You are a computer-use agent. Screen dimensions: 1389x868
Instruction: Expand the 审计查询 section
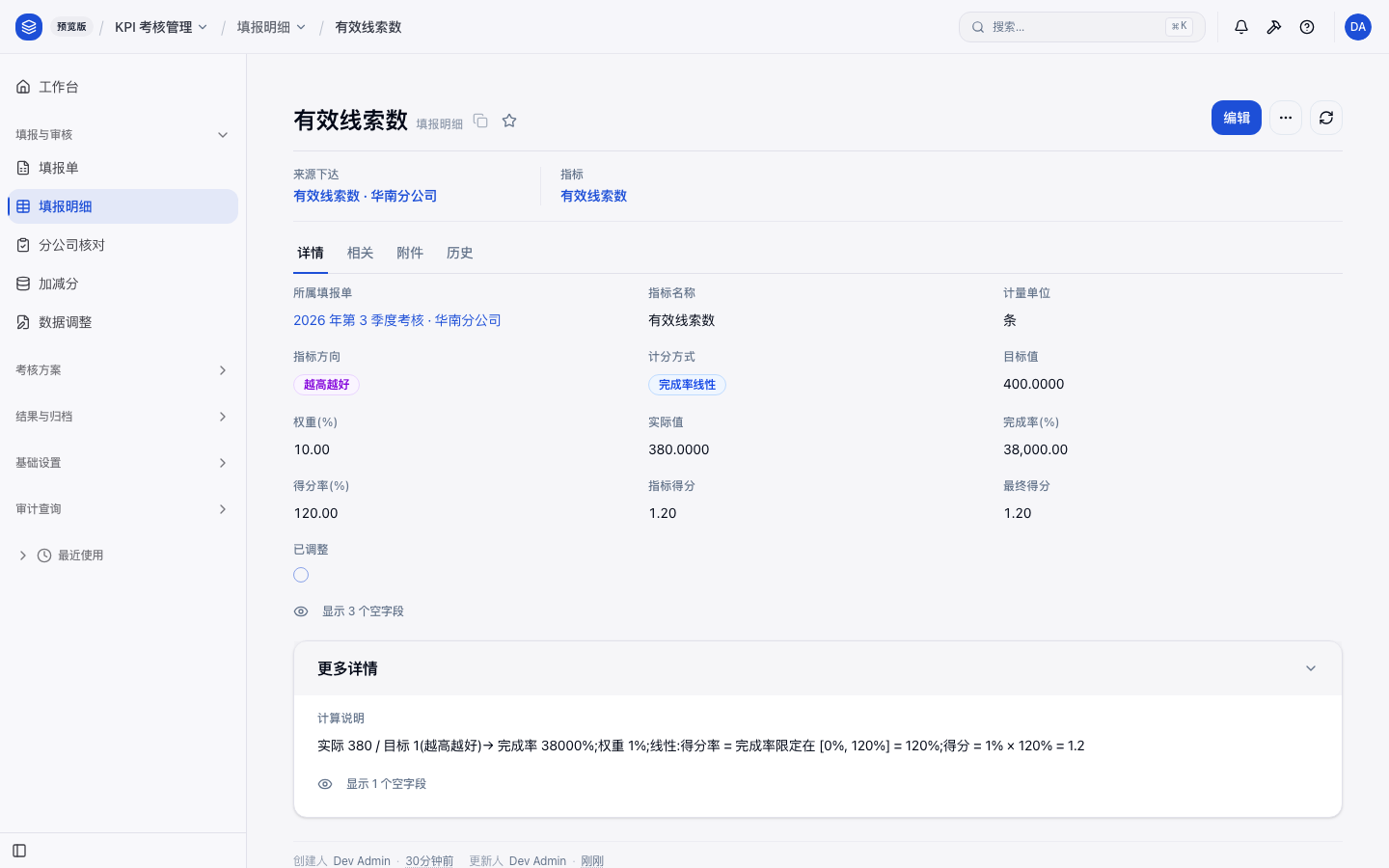(123, 509)
